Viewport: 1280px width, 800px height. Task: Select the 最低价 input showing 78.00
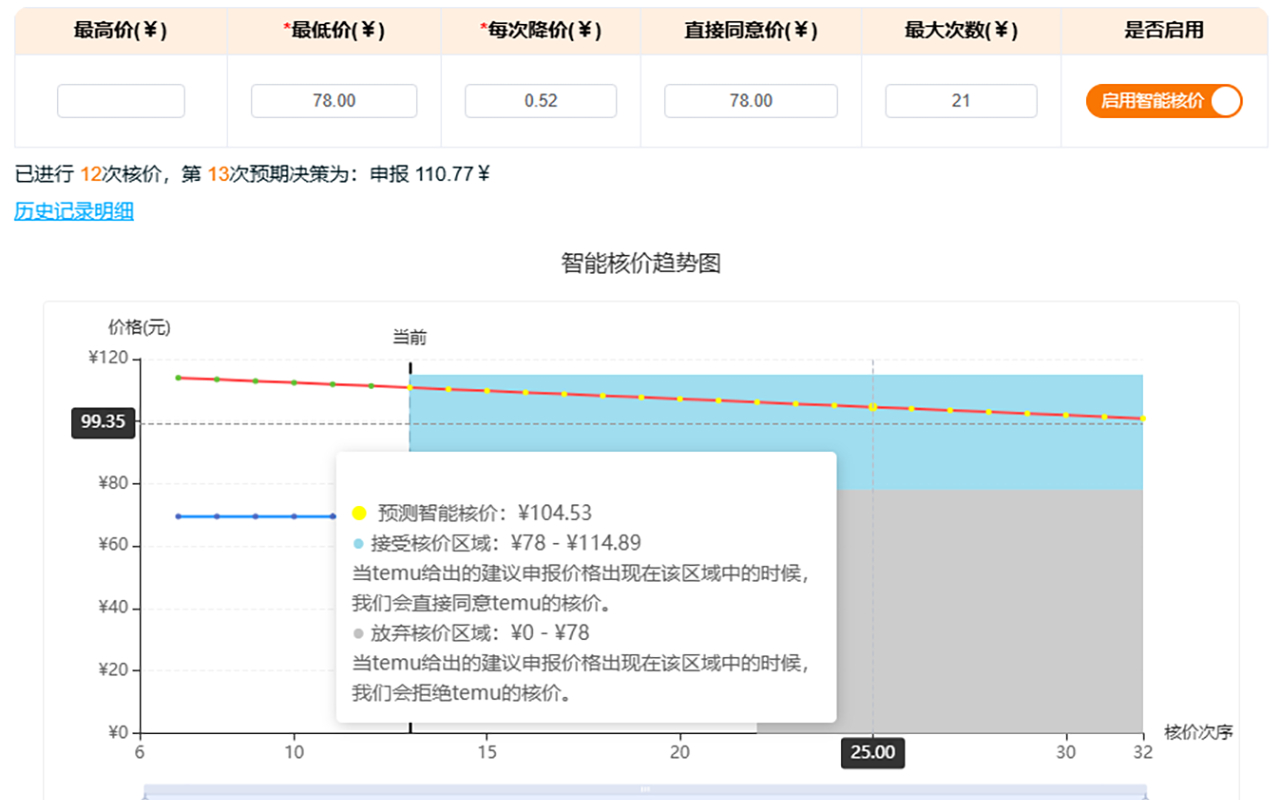click(x=333, y=100)
